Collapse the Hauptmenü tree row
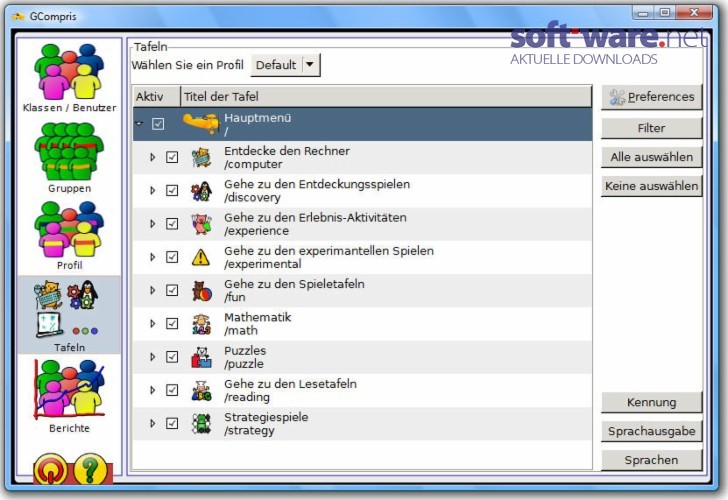This screenshot has height=500, width=728. 139,124
